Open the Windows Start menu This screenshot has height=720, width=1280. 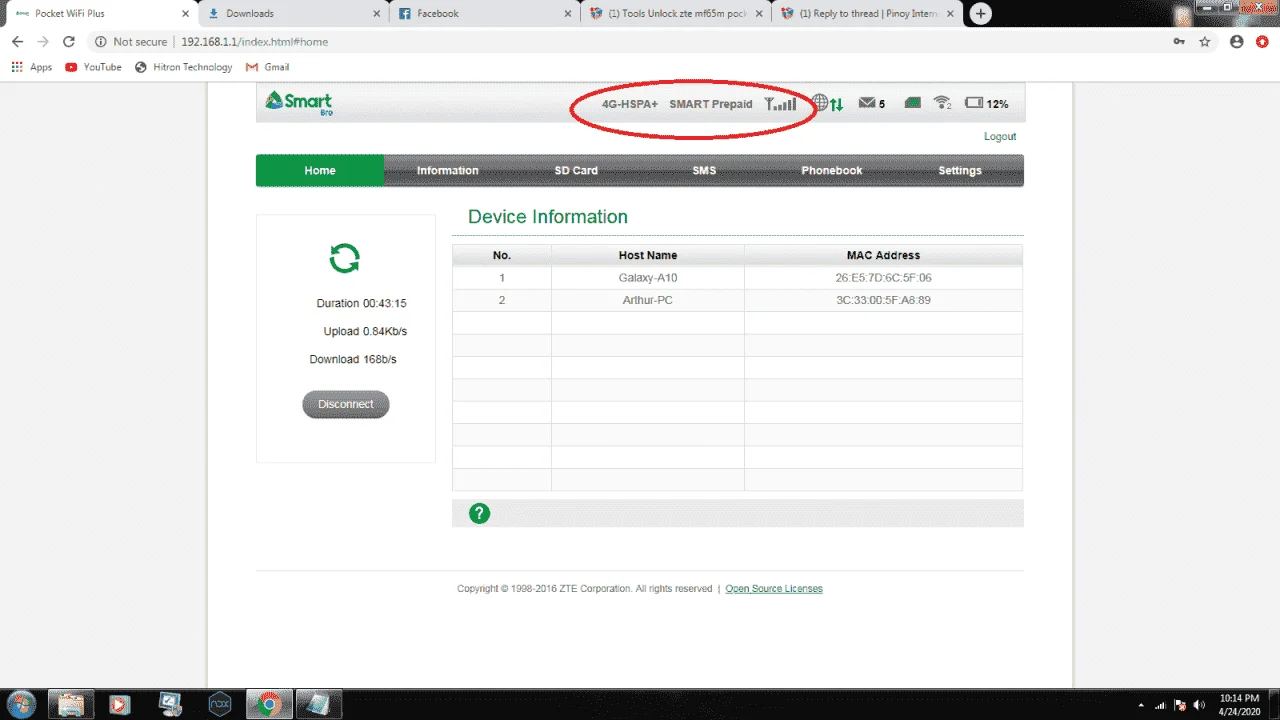tap(20, 704)
